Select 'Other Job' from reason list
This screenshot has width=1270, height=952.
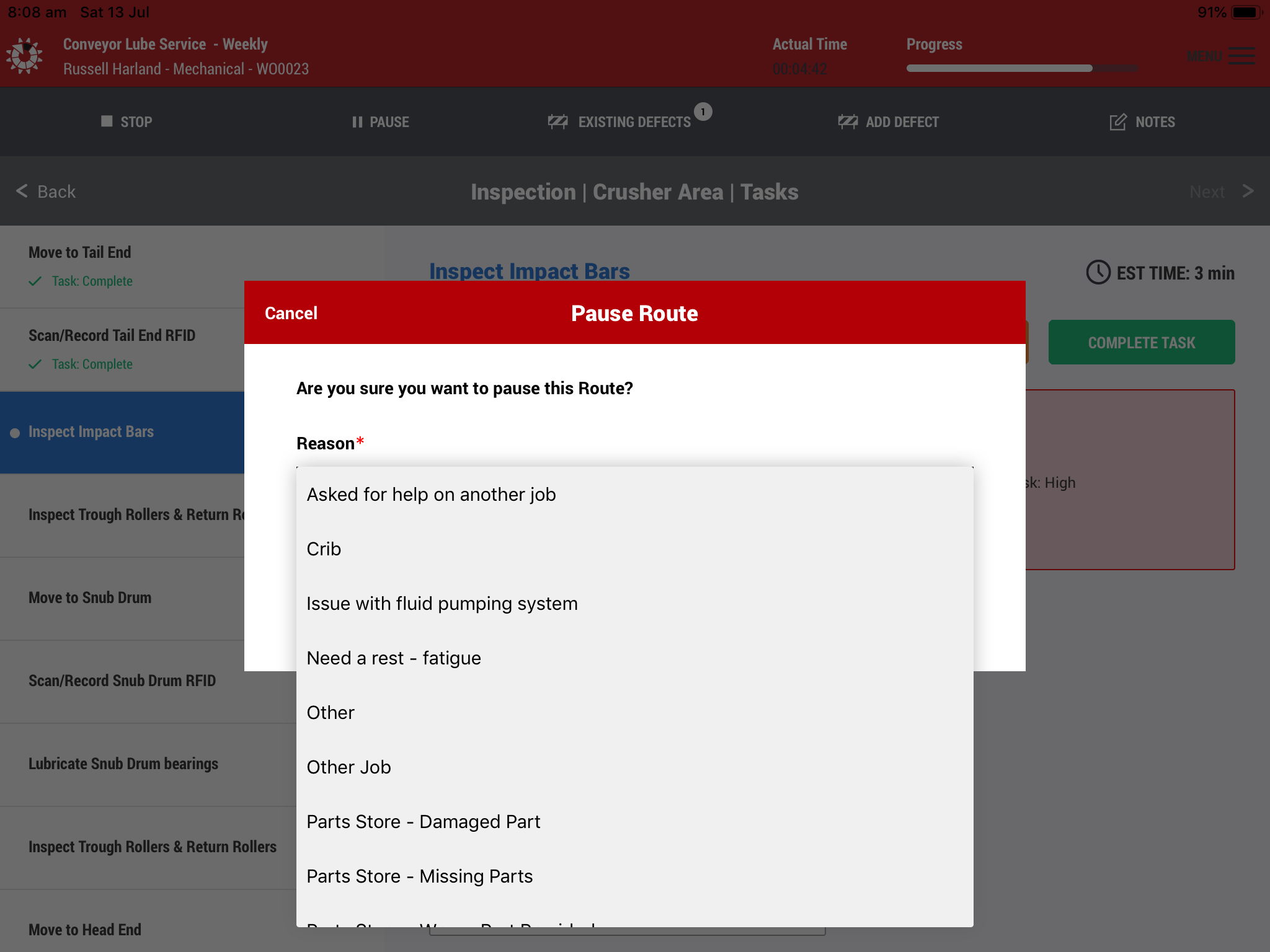click(x=349, y=767)
